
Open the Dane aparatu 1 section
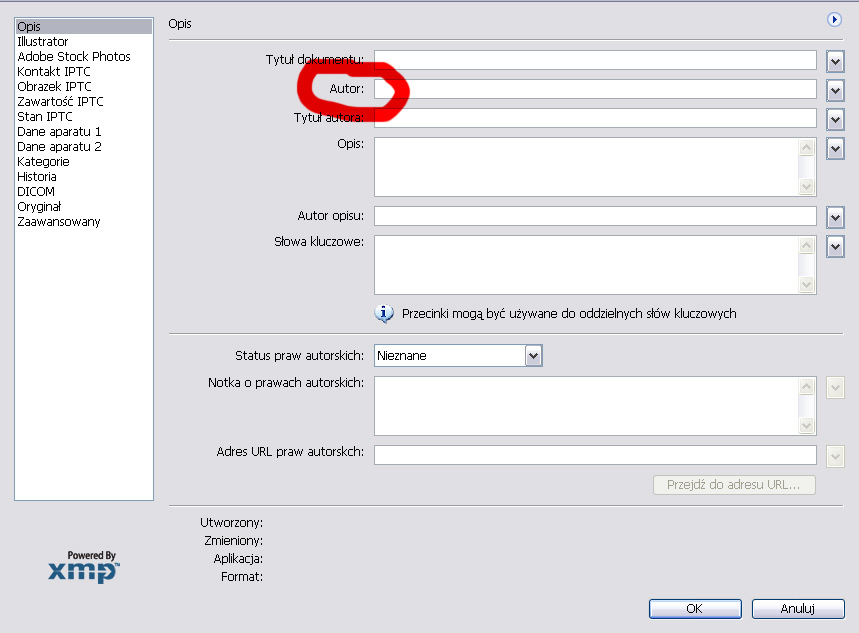click(x=59, y=132)
